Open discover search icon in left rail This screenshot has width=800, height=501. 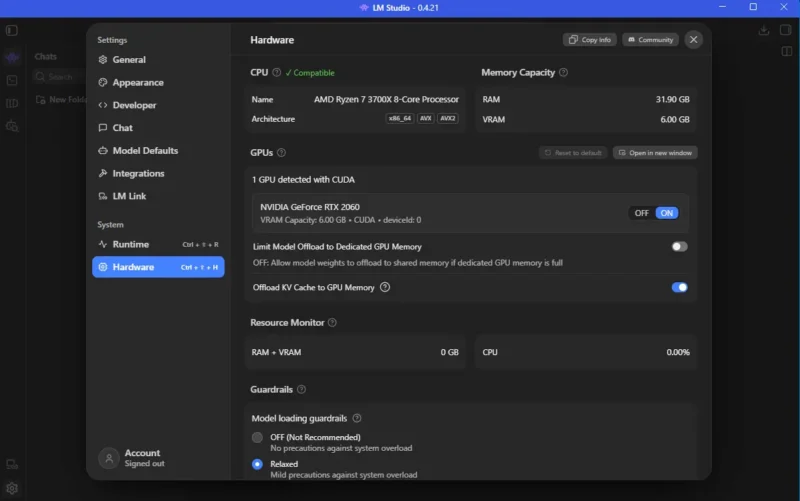click(12, 126)
